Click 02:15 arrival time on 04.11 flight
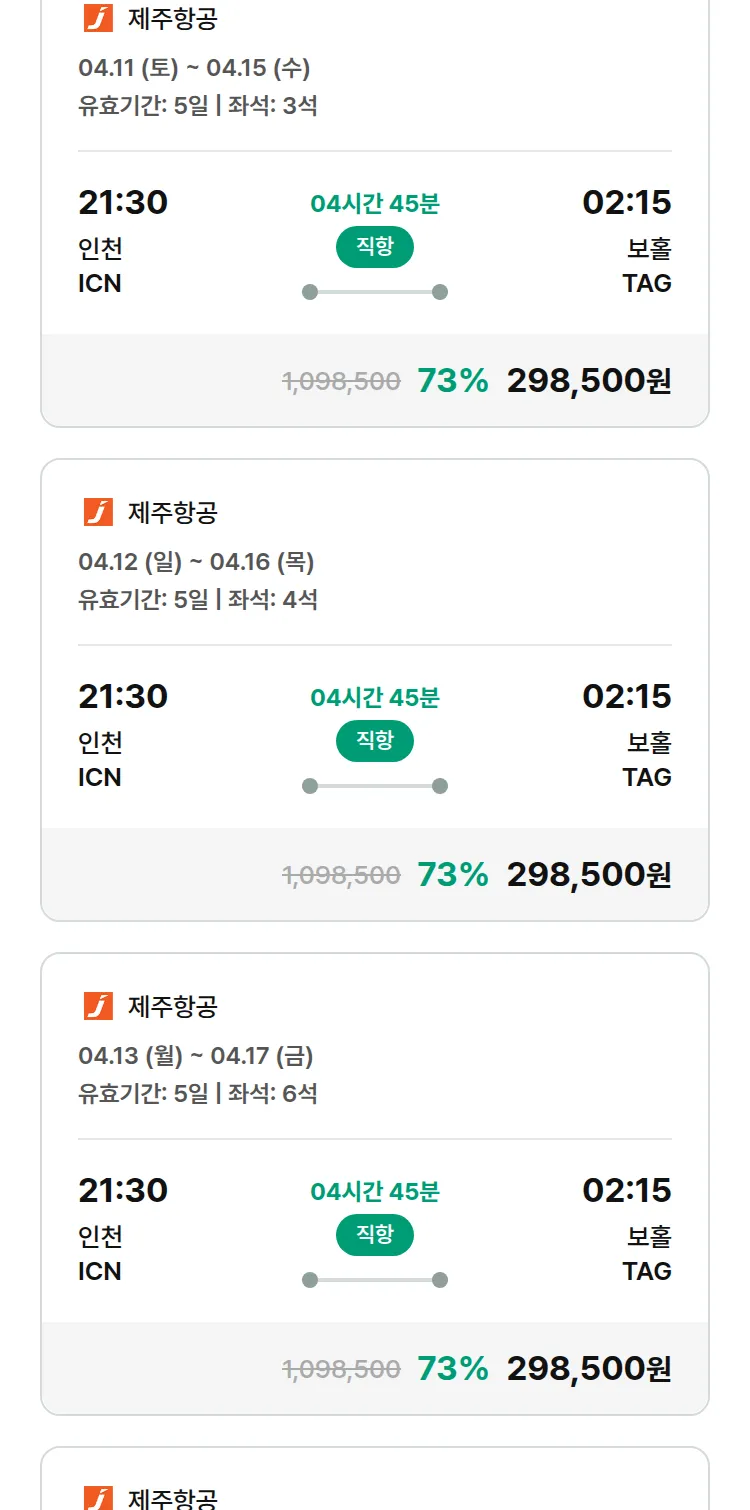The height and width of the screenshot is (1510, 750). pos(627,203)
